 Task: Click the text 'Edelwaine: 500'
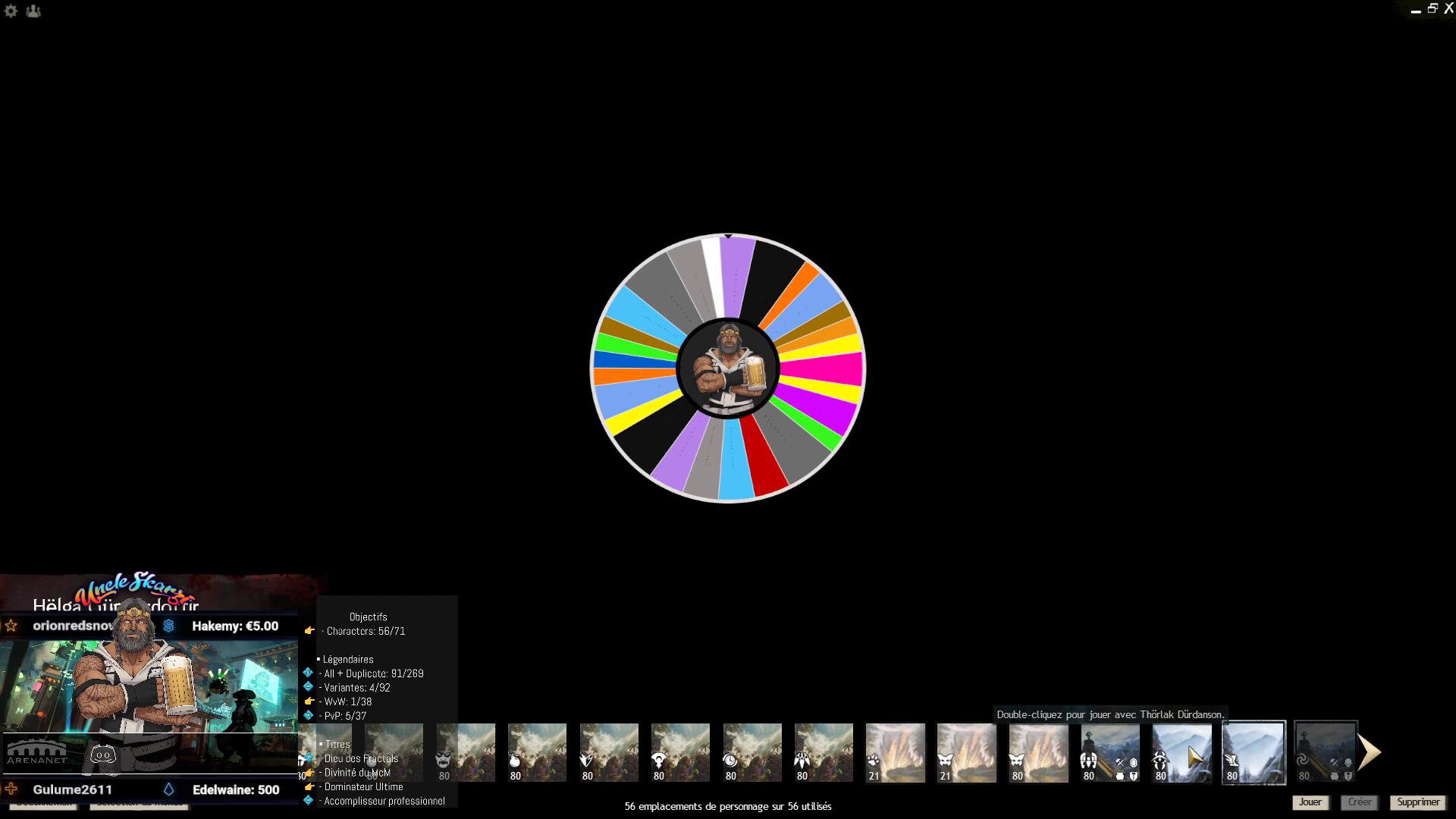236,790
